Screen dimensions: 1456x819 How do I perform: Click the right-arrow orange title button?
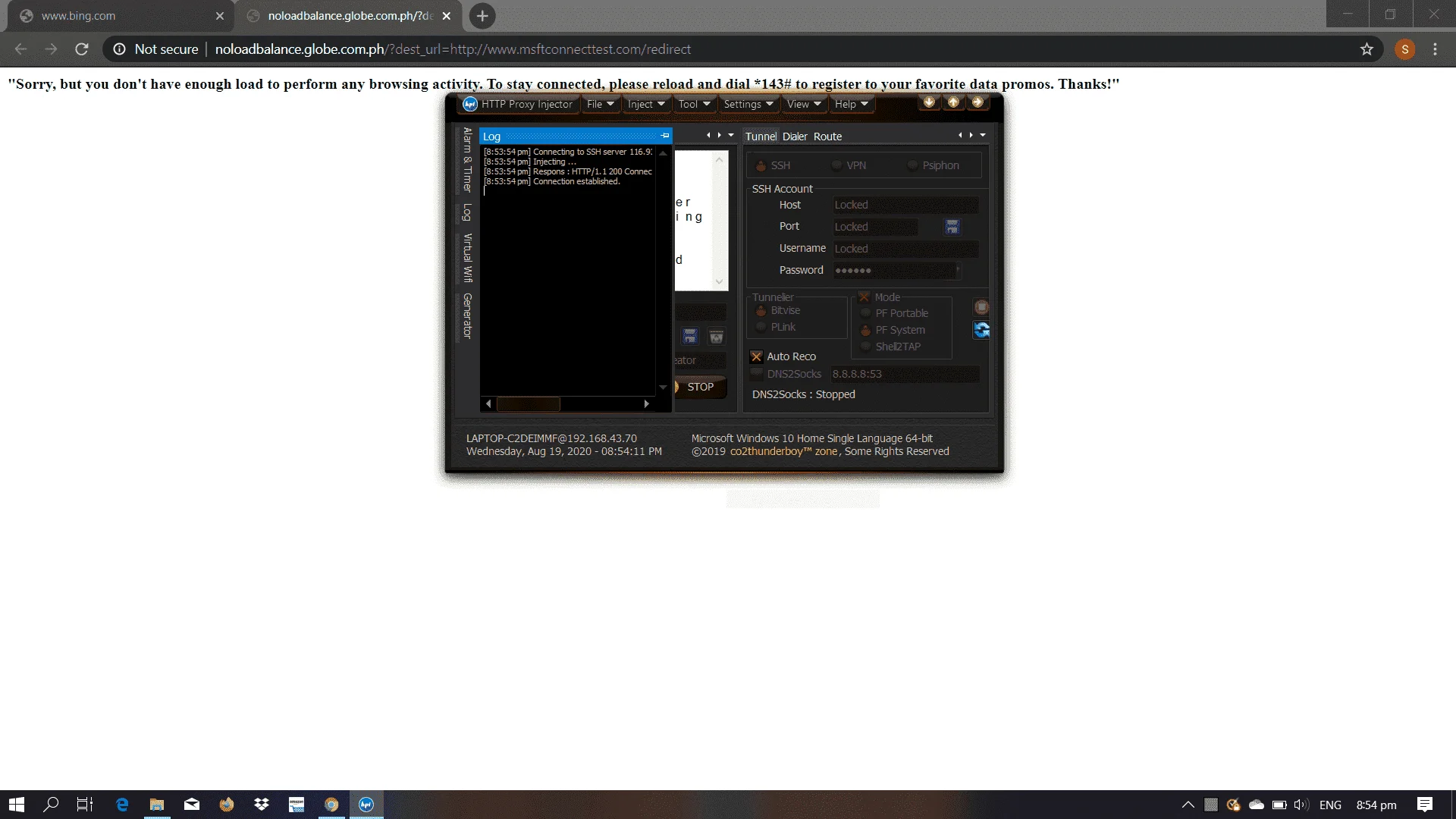[x=977, y=102]
